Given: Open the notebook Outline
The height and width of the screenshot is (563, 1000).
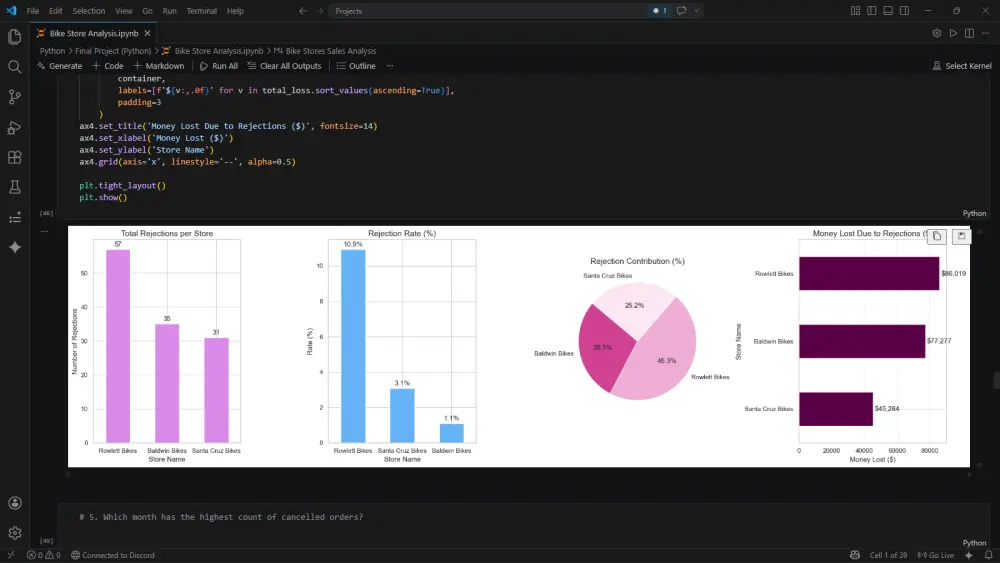Looking at the screenshot, I should tap(356, 66).
